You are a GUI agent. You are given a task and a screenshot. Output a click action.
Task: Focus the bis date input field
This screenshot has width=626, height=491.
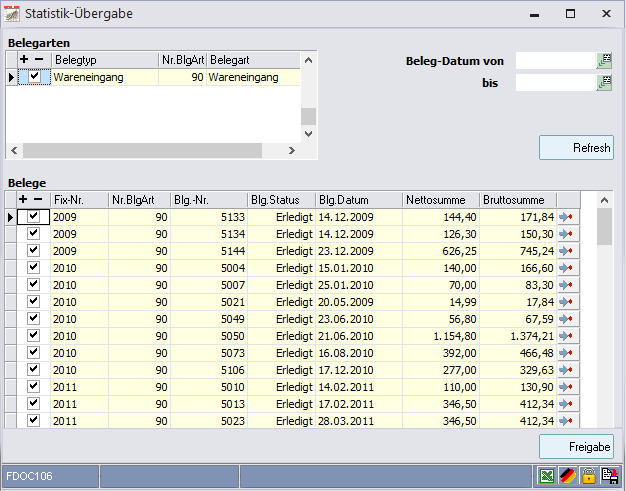(556, 83)
